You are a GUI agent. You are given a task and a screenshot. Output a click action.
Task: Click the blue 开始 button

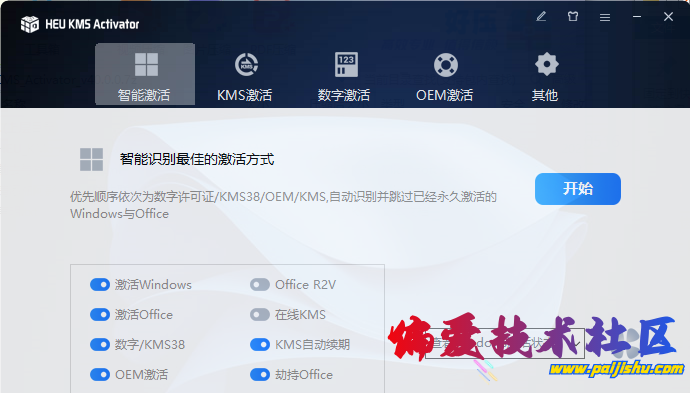pos(578,189)
